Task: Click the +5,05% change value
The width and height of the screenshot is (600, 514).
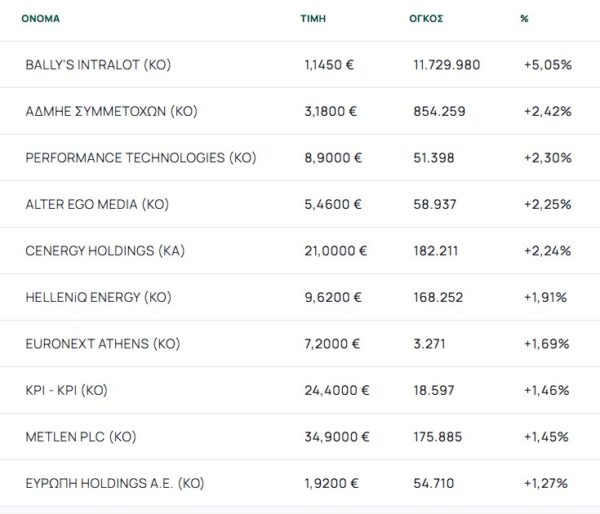Action: click(547, 65)
